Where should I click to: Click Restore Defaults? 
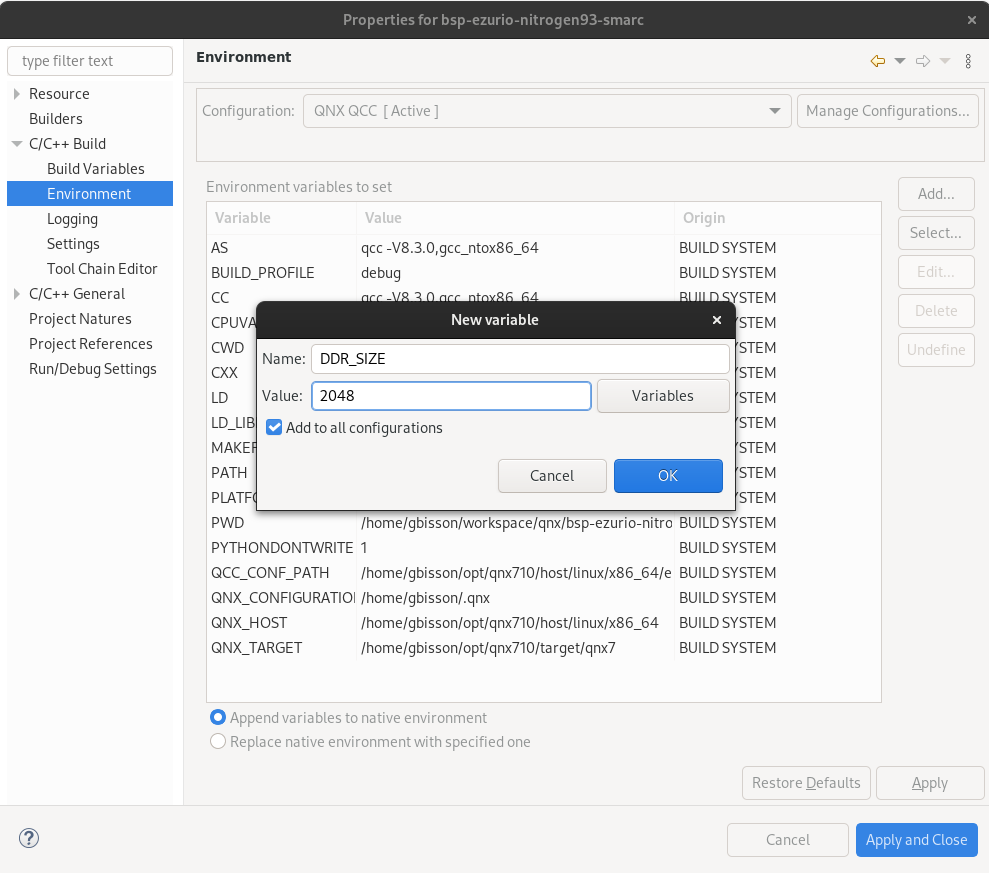click(x=806, y=783)
